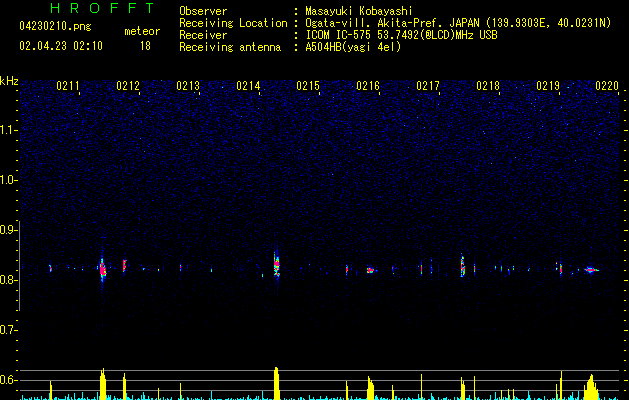The width and height of the screenshot is (629, 400).
Task: Click the tall yellow power peak after 0214
Action: coord(276,383)
